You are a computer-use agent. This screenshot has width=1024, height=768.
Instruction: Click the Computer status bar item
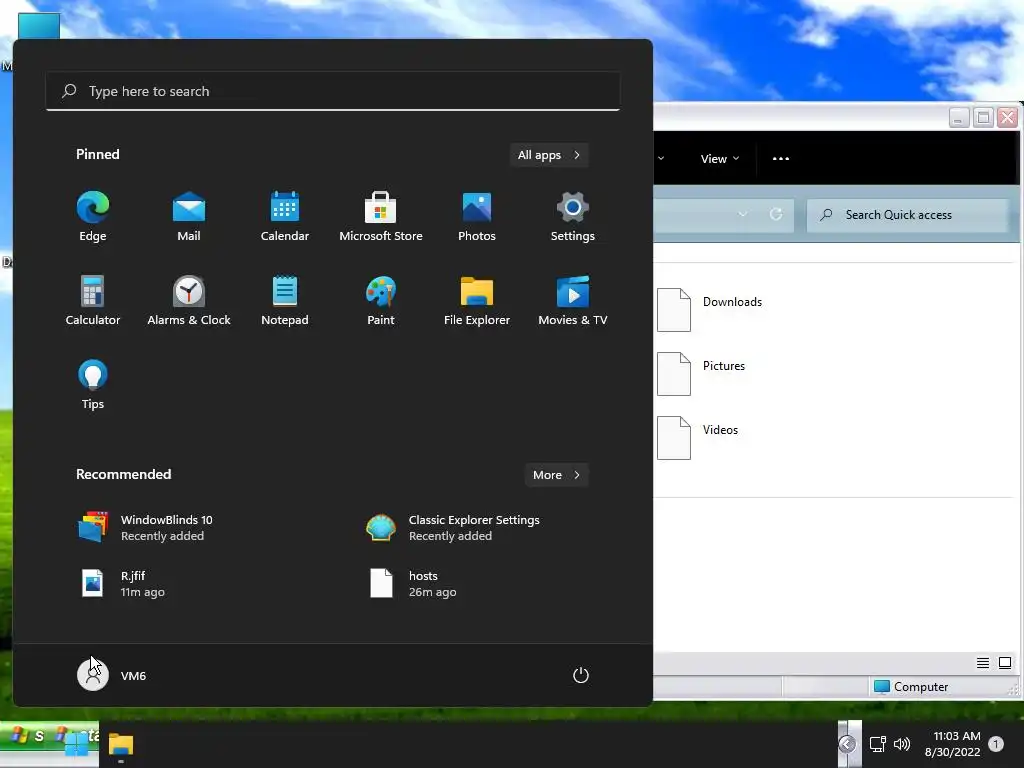point(911,686)
